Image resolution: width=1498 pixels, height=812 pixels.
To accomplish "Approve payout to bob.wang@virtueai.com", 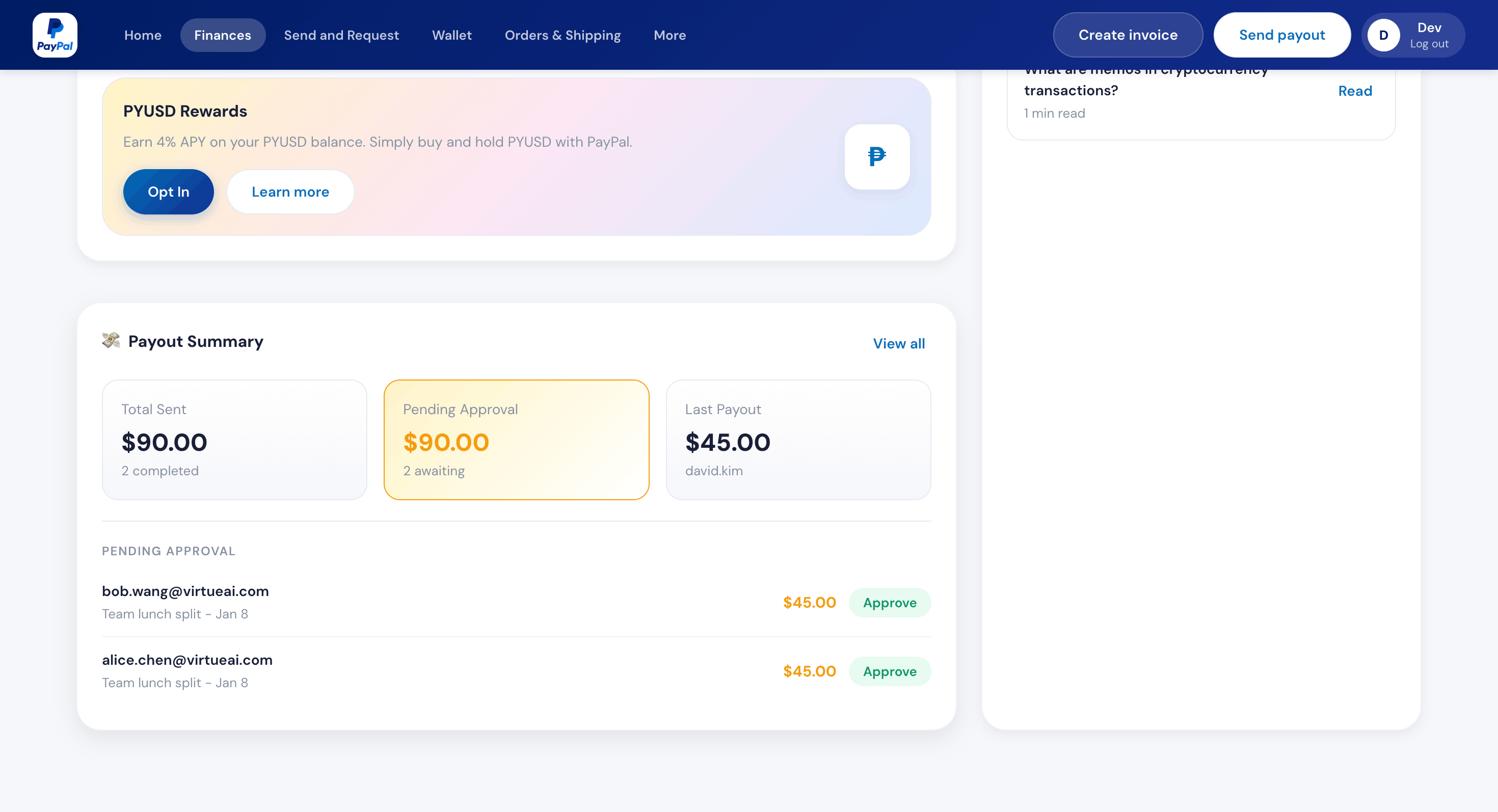I will [890, 603].
